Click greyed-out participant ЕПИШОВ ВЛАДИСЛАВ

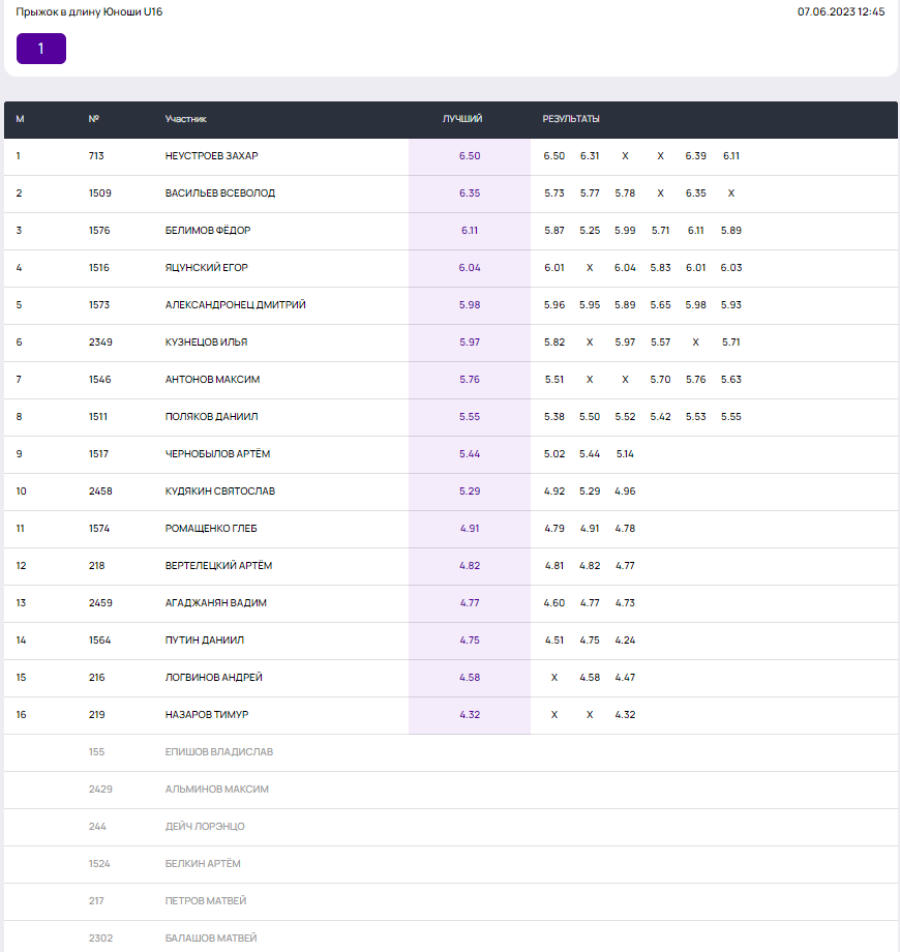[219, 752]
